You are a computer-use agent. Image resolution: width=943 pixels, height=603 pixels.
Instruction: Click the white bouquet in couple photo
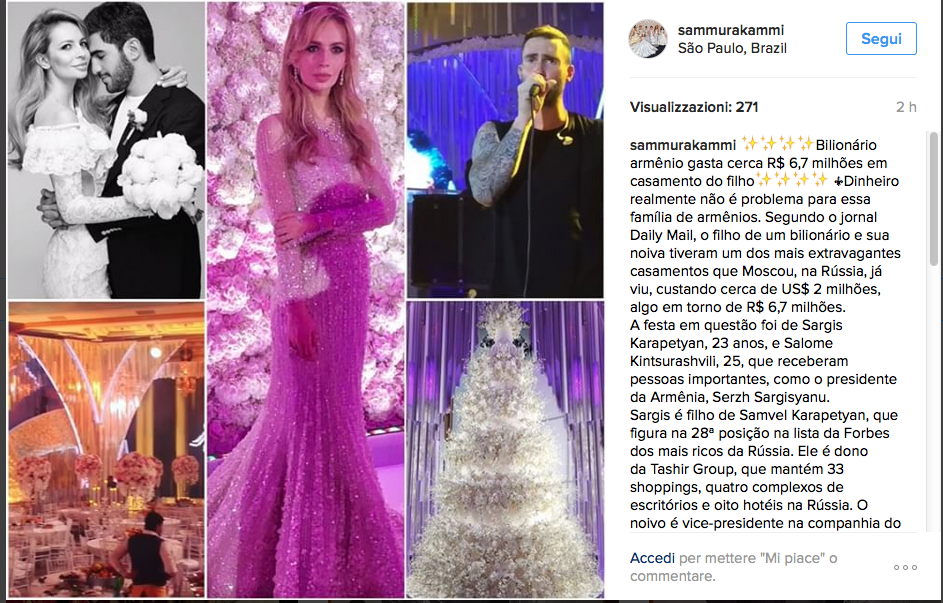pyautogui.click(x=162, y=174)
